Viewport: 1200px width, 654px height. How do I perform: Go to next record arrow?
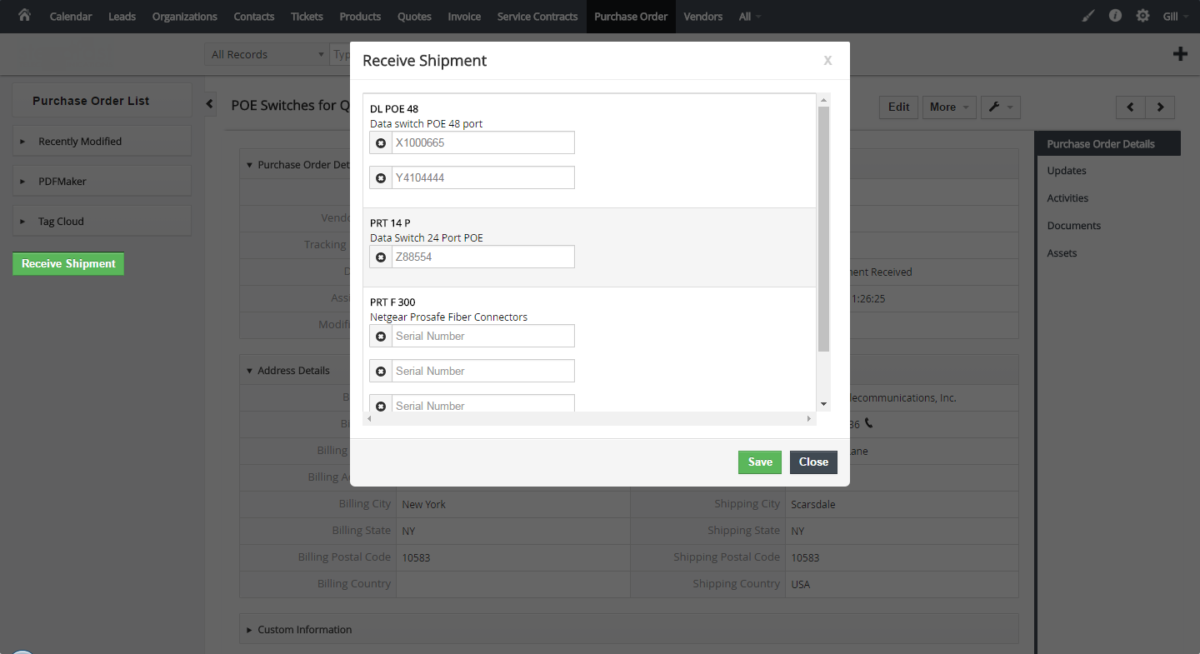[x=1160, y=107]
